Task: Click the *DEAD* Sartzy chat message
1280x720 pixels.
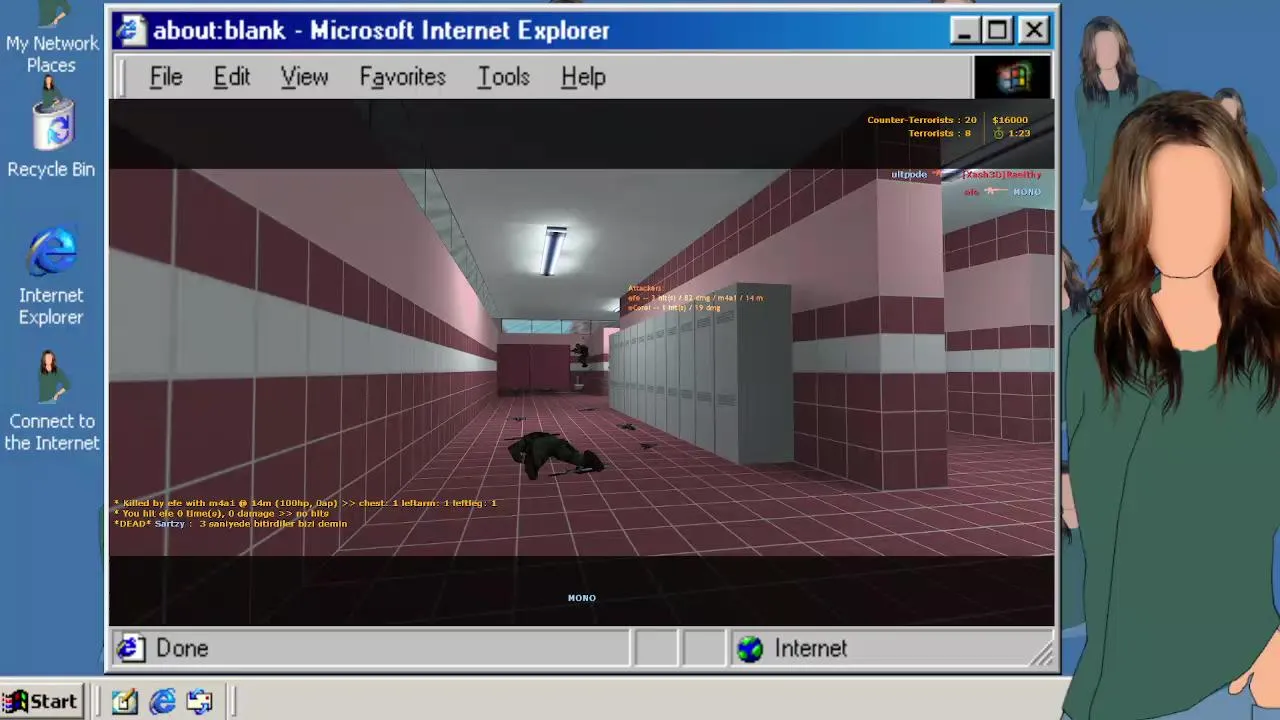Action: click(x=230, y=523)
